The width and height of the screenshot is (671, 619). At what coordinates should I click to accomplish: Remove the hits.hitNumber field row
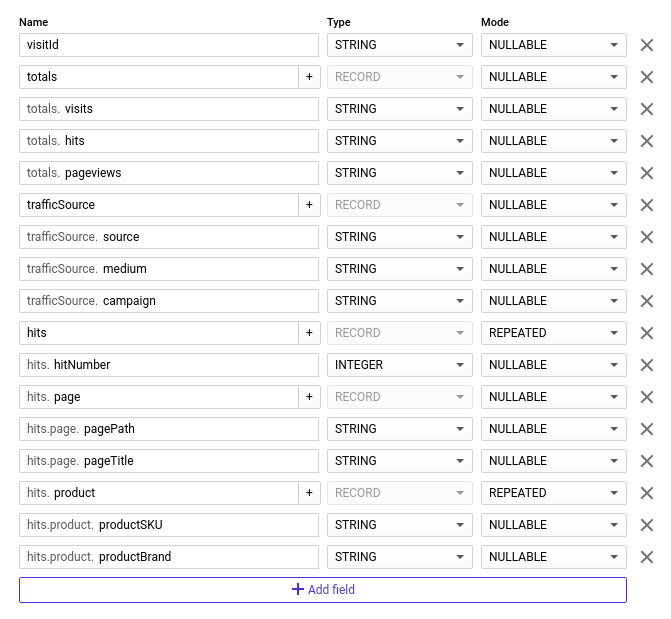coord(646,365)
